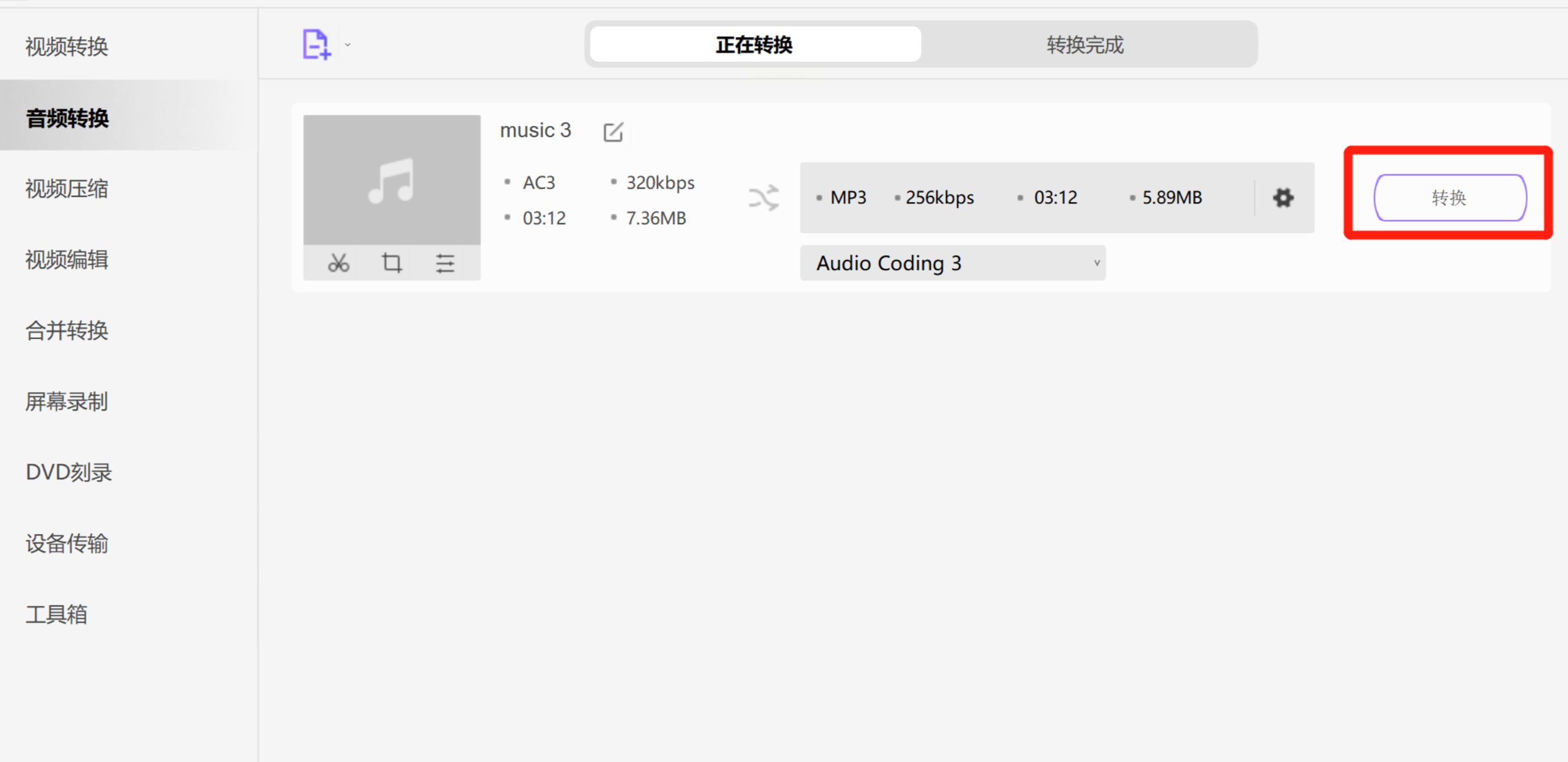Expand the add file dropdown arrow
The height and width of the screenshot is (762, 1568).
(348, 44)
